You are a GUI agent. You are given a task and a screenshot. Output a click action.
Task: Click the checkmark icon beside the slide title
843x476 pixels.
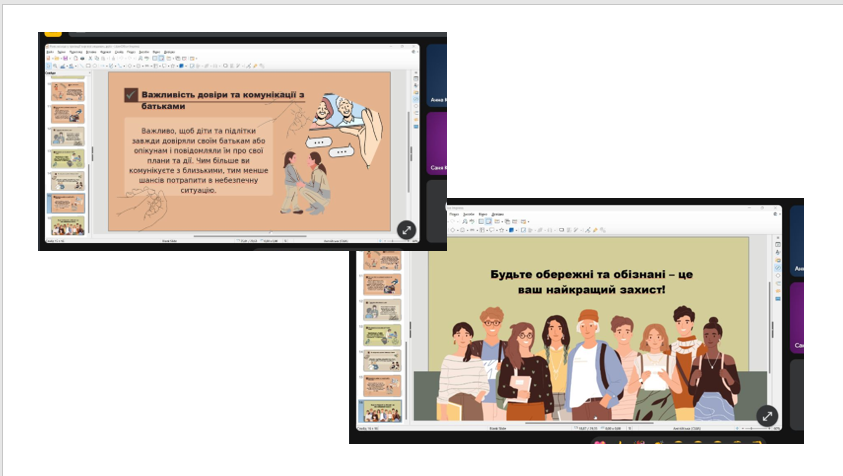(131, 95)
